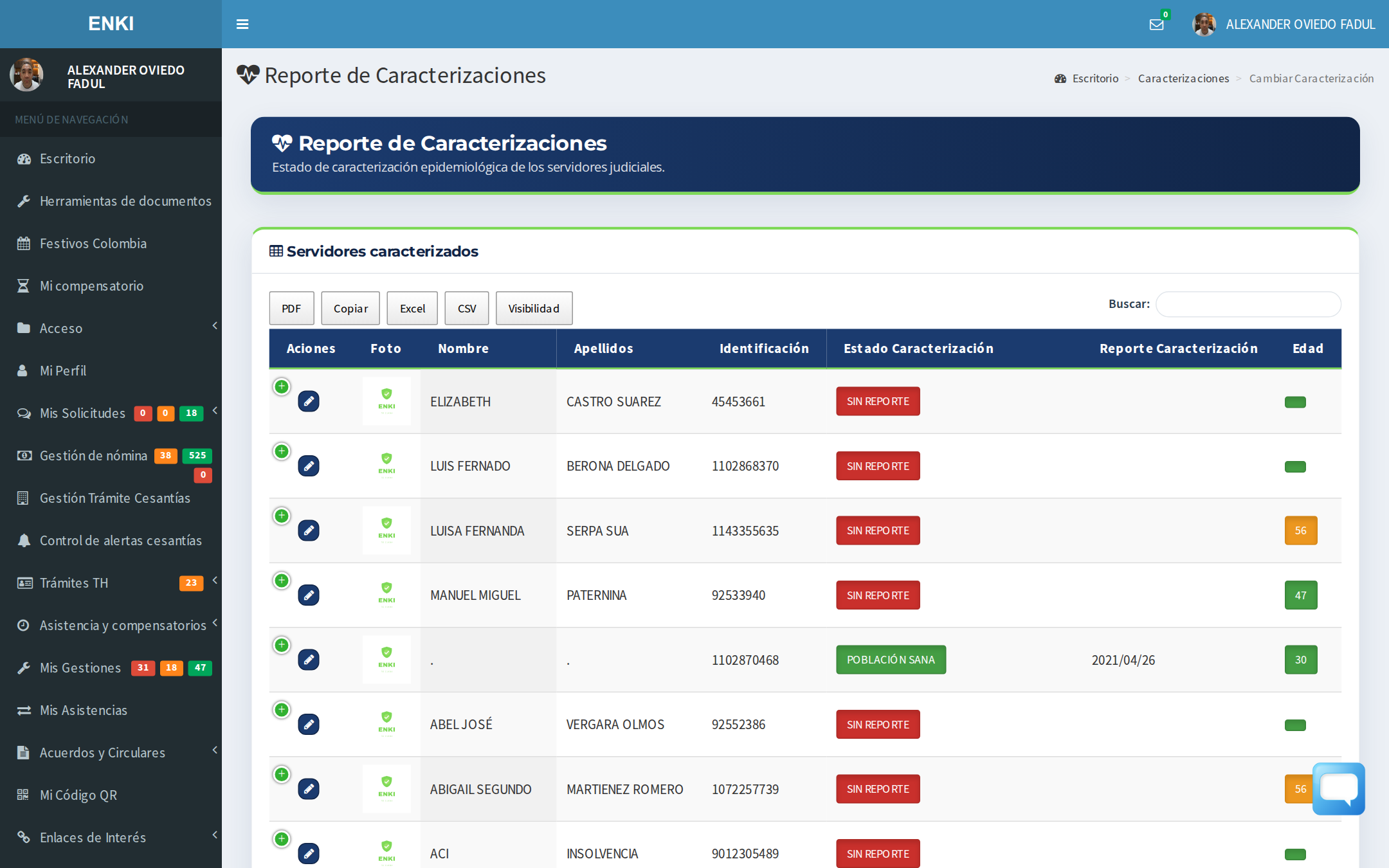Click the Copiar button
Screen dimensions: 1389x868
coord(350,309)
